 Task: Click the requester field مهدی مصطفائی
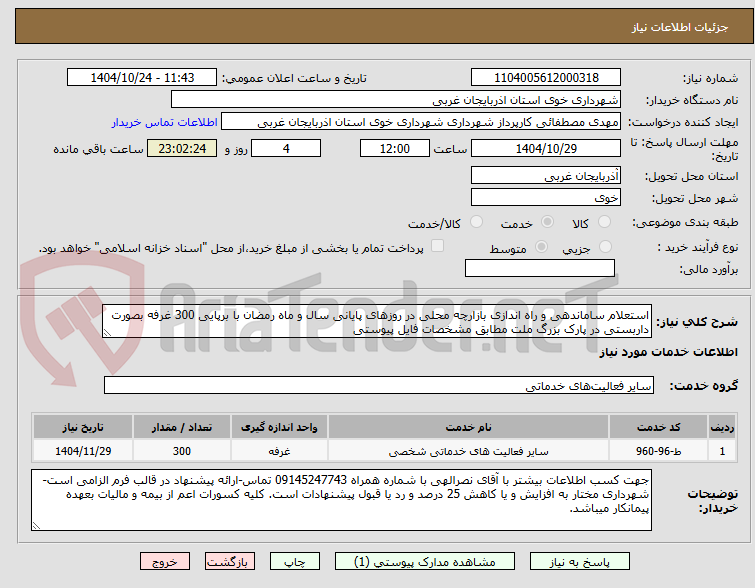point(421,122)
